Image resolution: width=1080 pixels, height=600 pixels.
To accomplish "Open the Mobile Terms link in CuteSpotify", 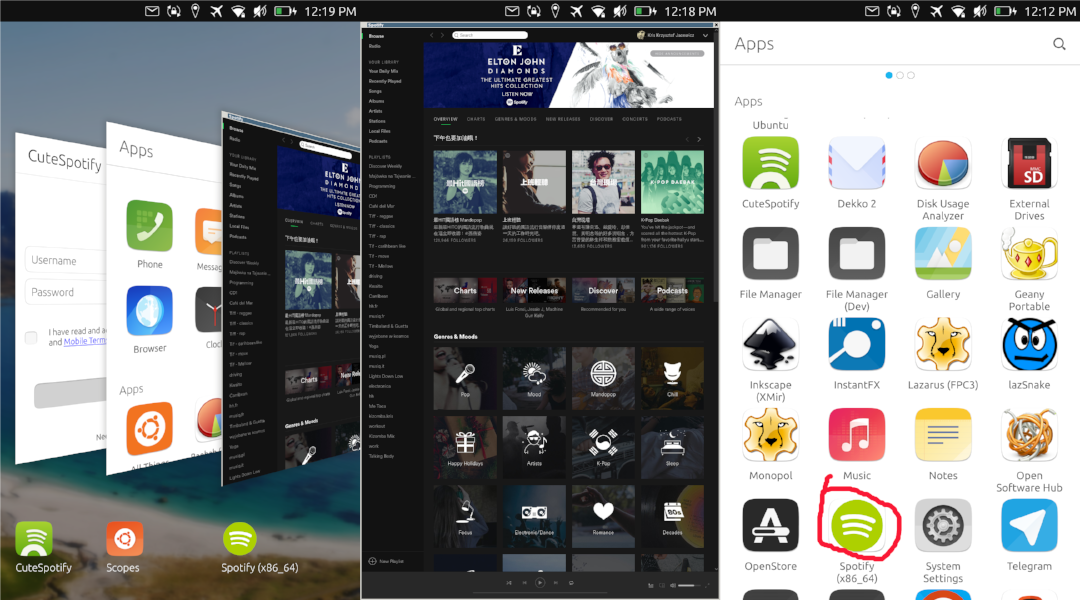I will pos(85,341).
